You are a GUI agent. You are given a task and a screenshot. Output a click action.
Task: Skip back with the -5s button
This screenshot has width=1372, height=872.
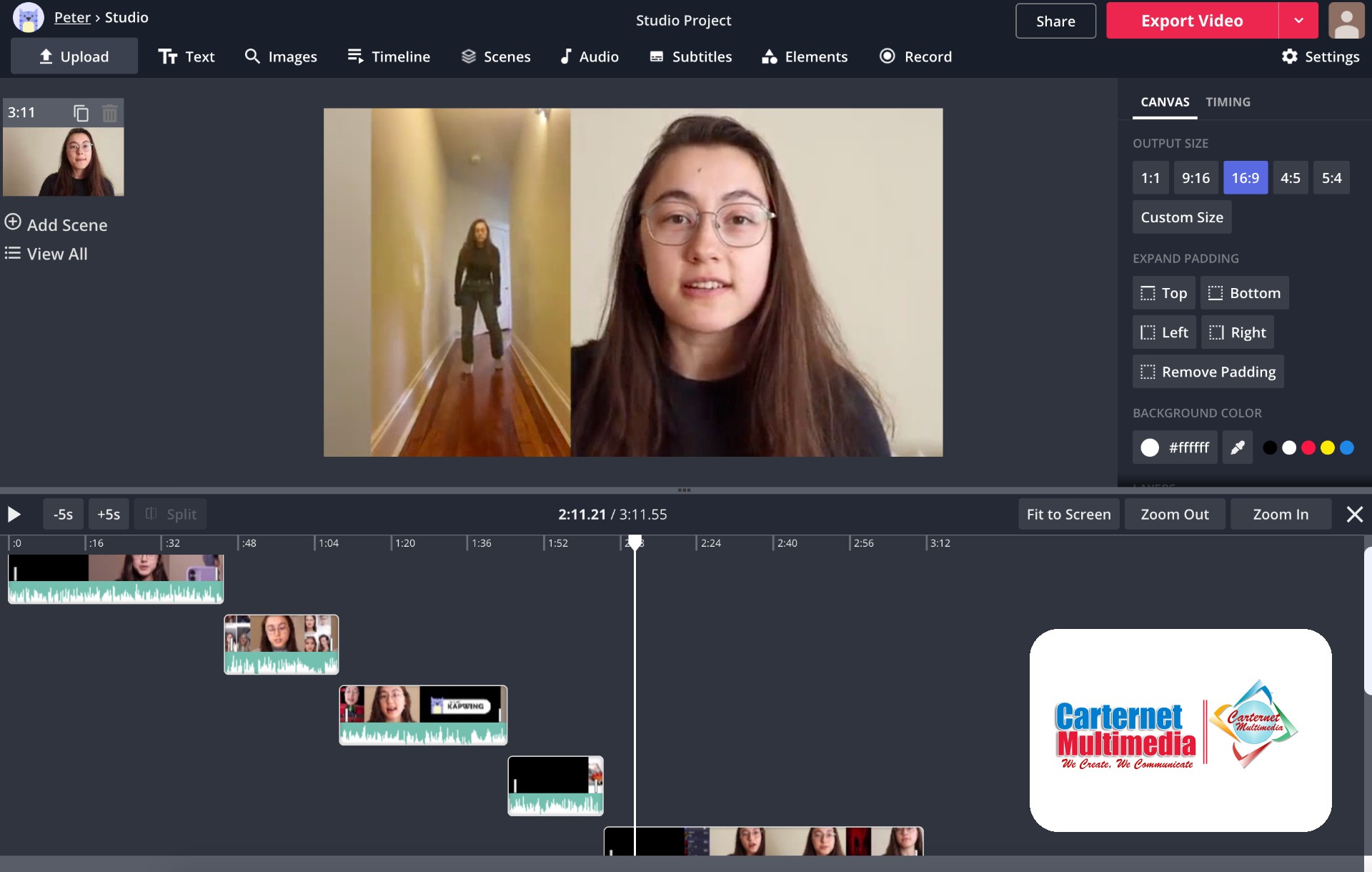pyautogui.click(x=63, y=514)
